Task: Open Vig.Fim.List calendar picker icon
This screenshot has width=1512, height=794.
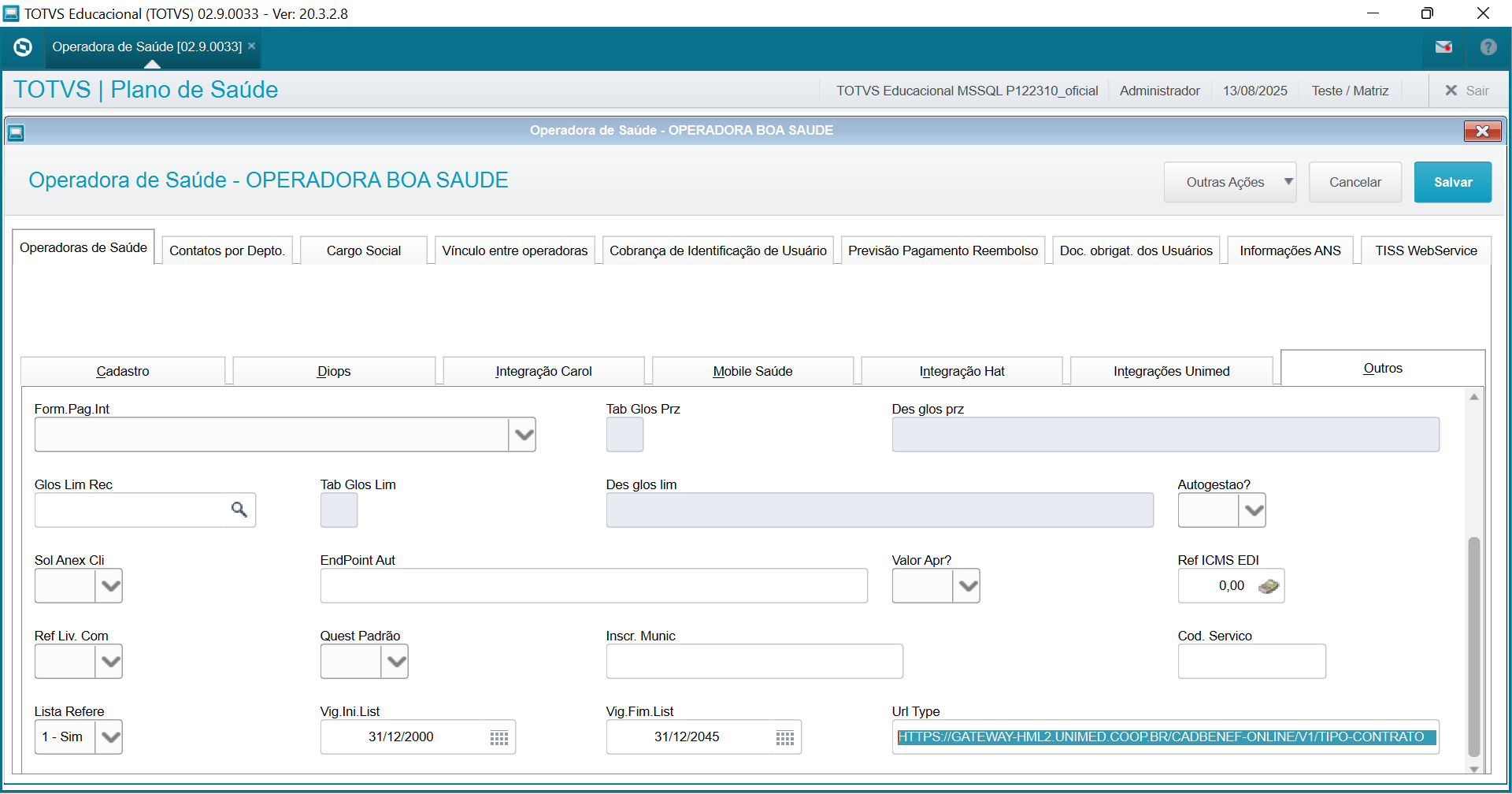Action: (785, 738)
